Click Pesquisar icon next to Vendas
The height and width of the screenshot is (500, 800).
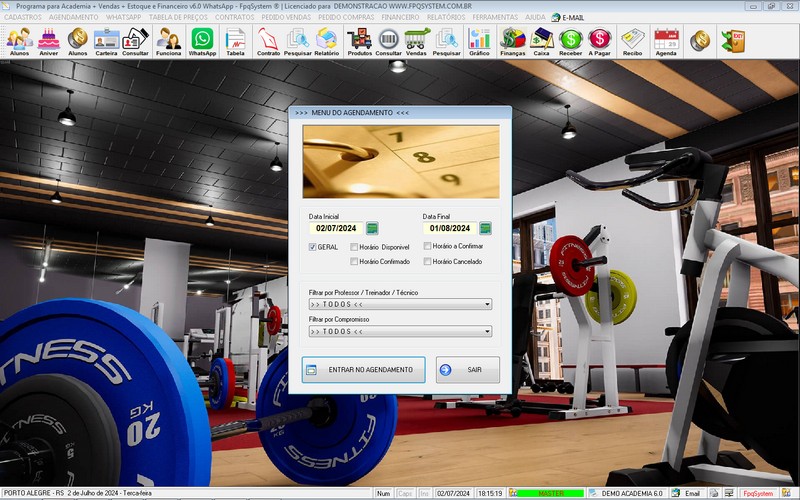pyautogui.click(x=446, y=42)
